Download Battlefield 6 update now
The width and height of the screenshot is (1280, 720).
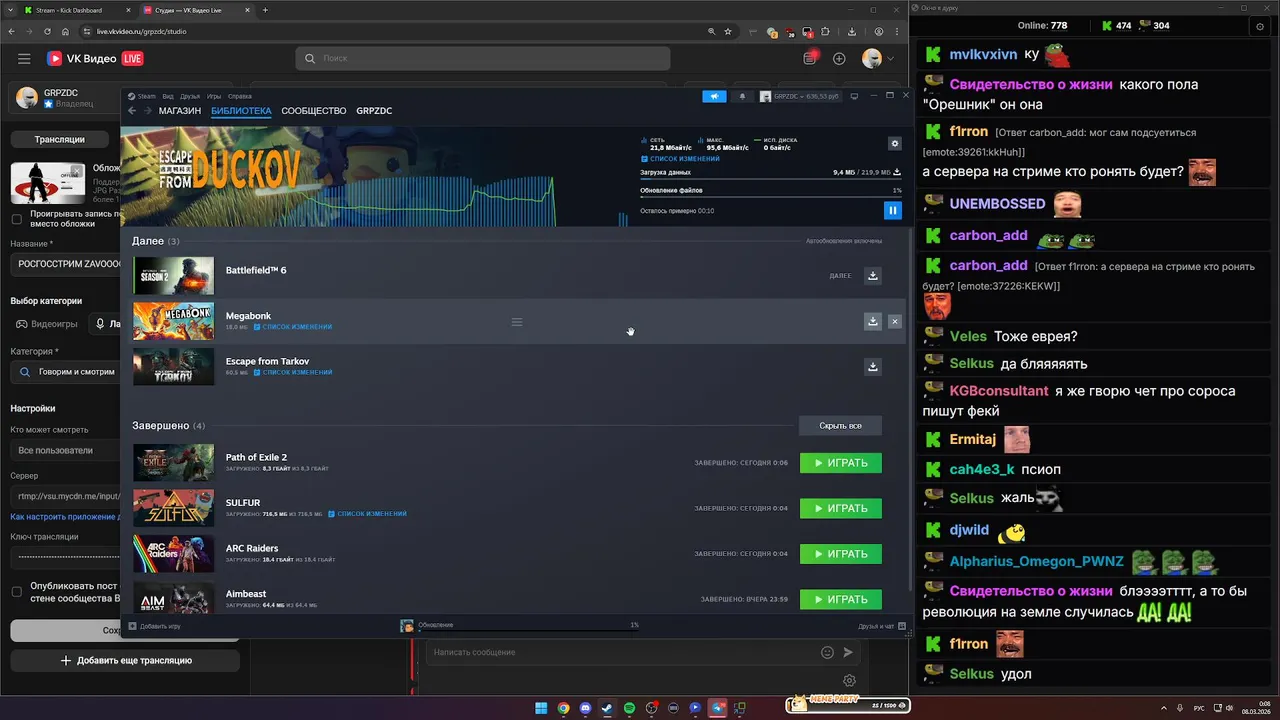873,276
